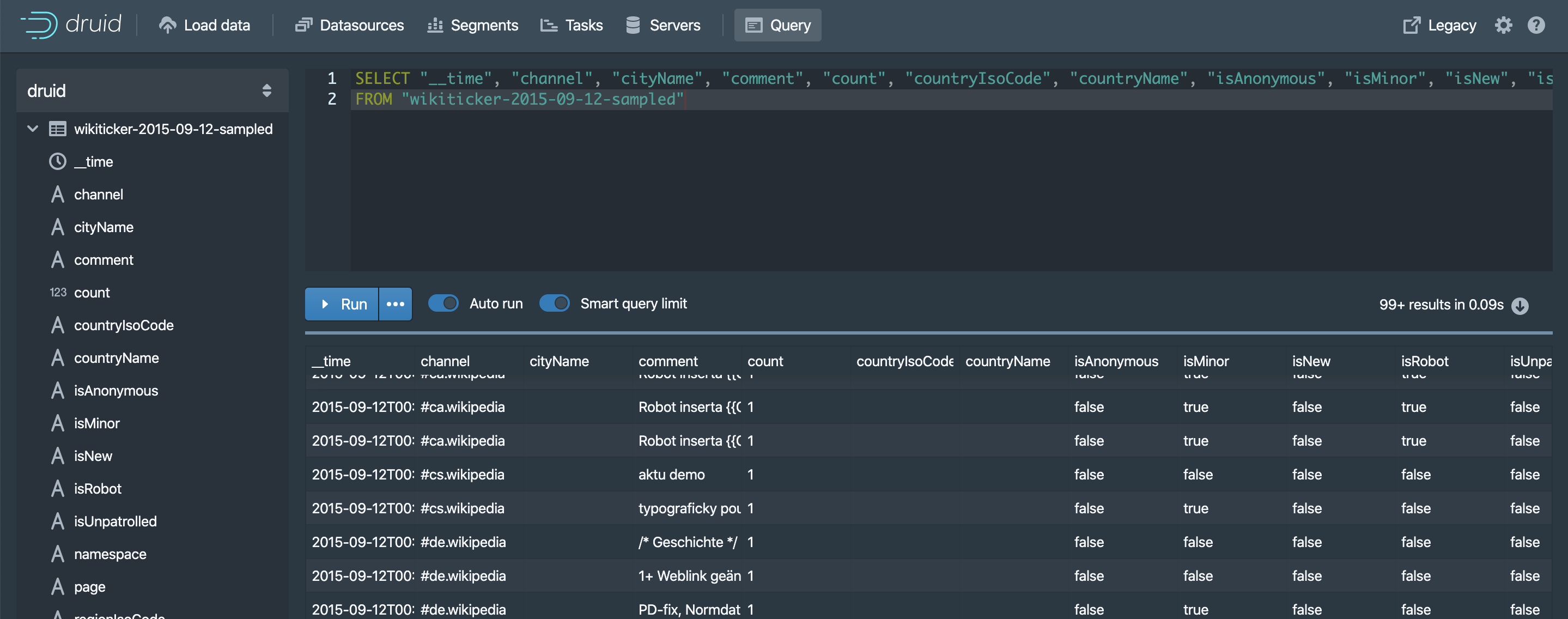The height and width of the screenshot is (619, 1568).
Task: Open Run button's more options menu
Action: pyautogui.click(x=395, y=304)
